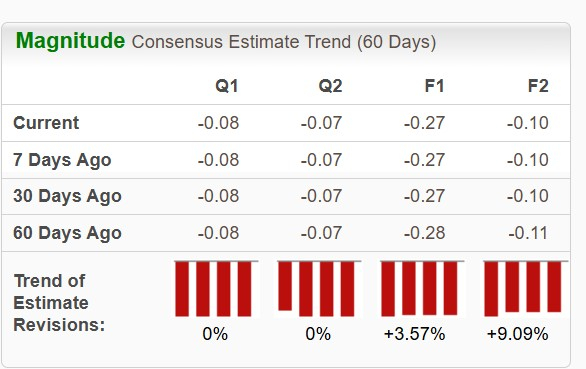Click the 30 Days Ago row label
The width and height of the screenshot is (586, 369).
pos(68,196)
